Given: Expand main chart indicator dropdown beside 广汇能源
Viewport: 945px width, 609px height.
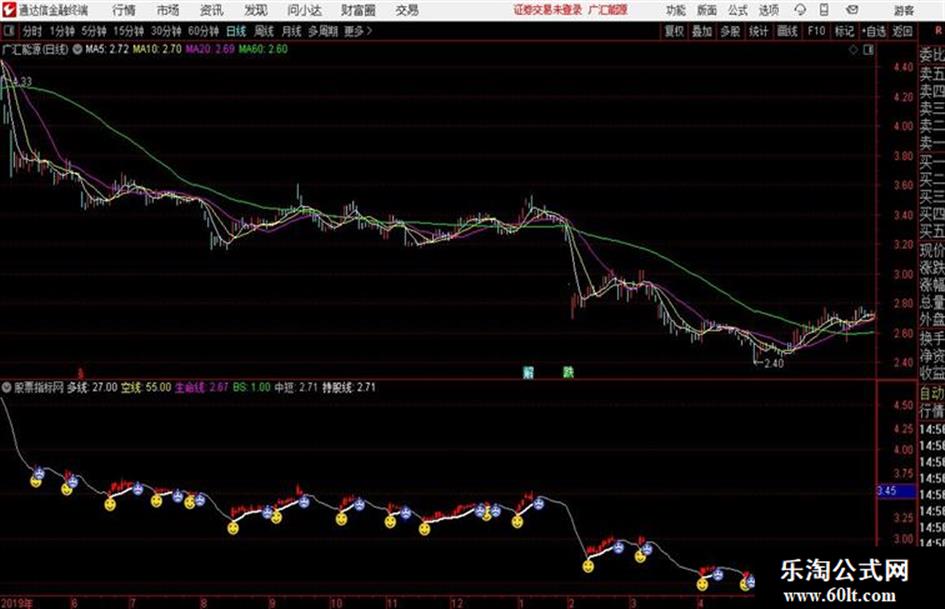Looking at the screenshot, I should pyautogui.click(x=78, y=49).
